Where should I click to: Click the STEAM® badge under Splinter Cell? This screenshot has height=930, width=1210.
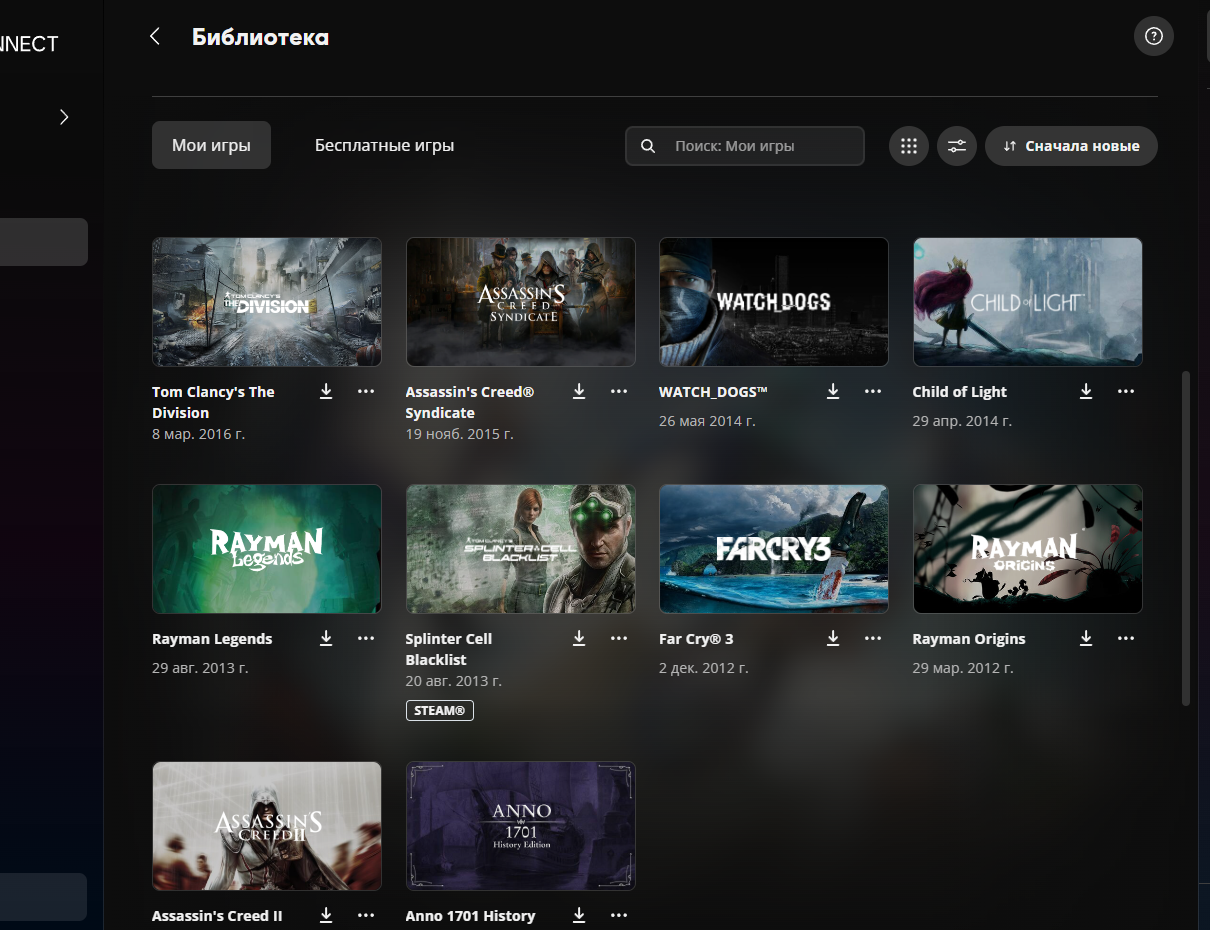(439, 710)
